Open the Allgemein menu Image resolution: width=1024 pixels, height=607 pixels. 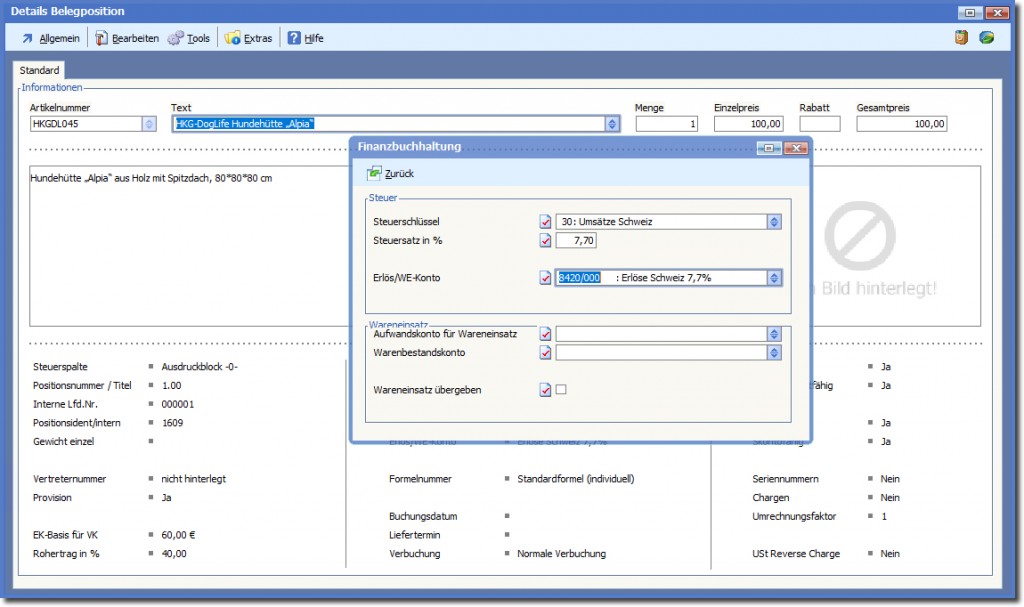point(51,38)
